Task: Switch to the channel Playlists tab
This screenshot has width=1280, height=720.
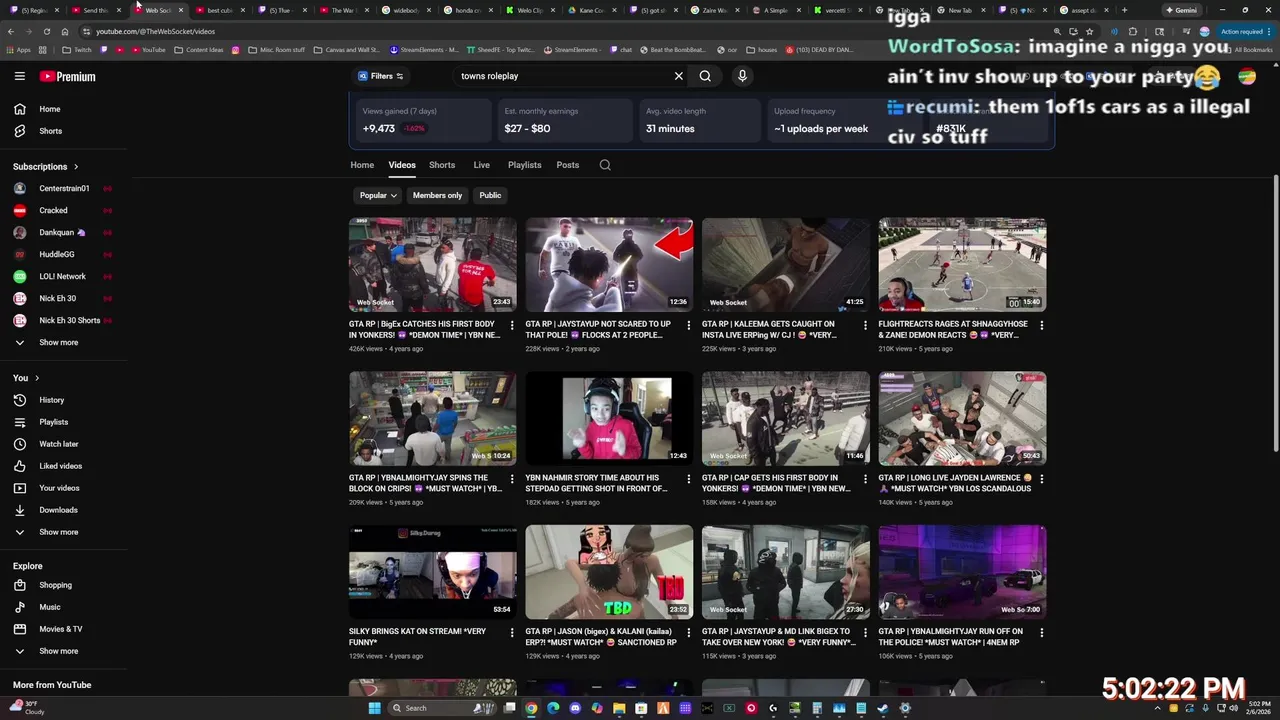Action: coord(524,165)
